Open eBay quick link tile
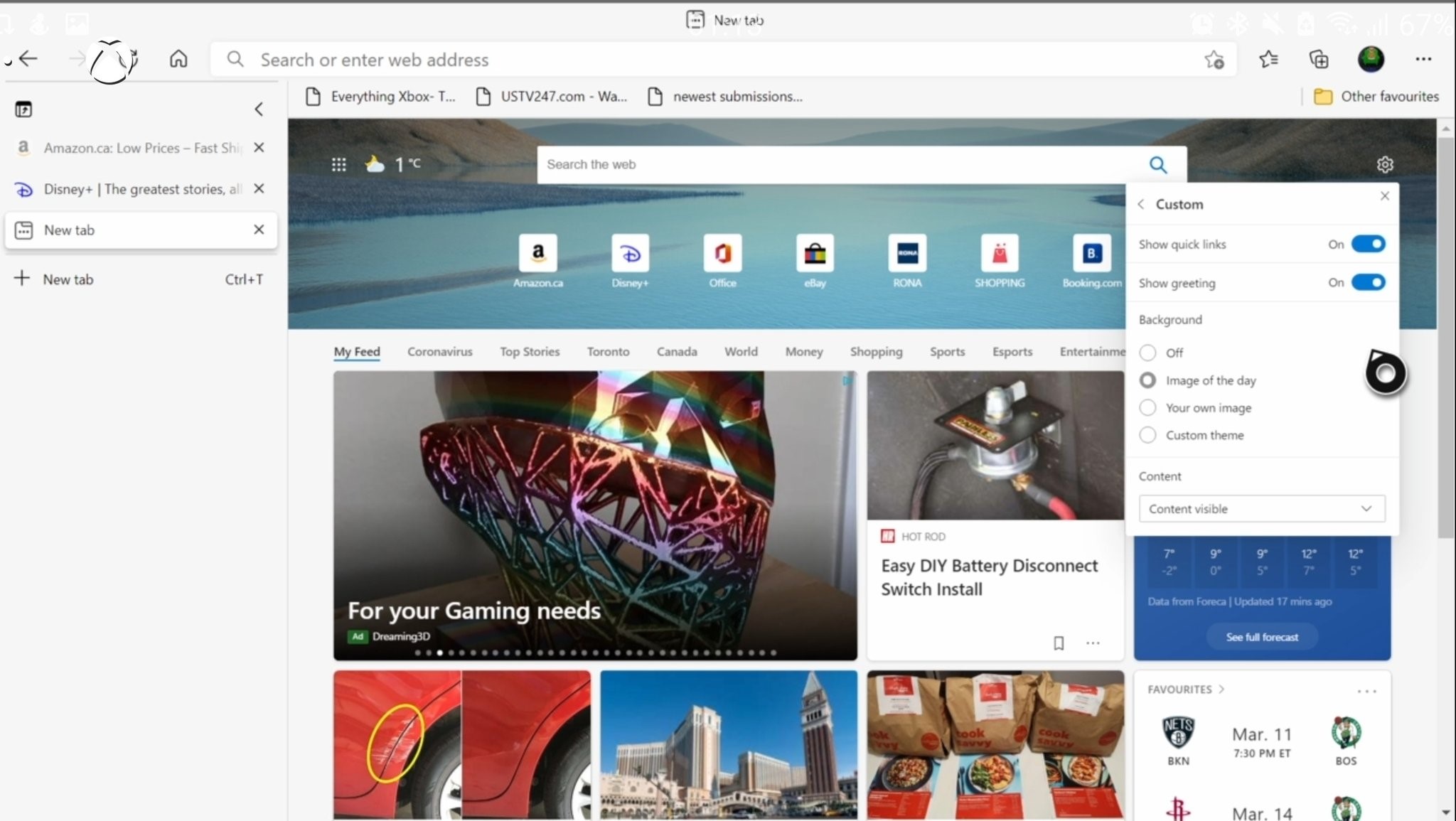This screenshot has width=1456, height=821. coord(815,261)
